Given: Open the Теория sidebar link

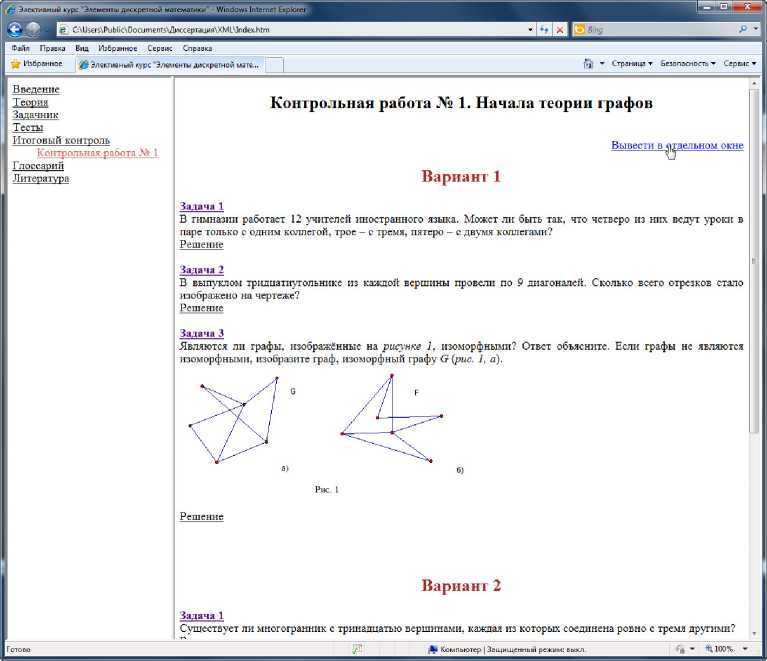Looking at the screenshot, I should click(x=30, y=102).
